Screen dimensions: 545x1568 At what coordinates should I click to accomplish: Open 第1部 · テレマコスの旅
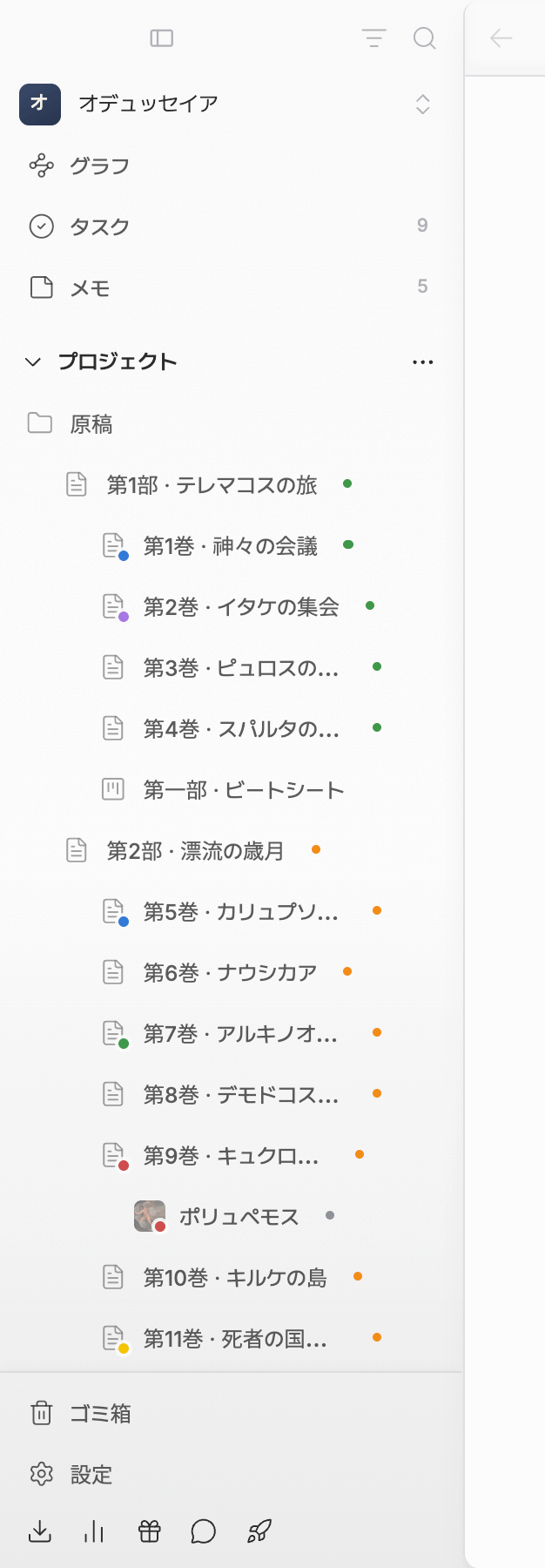(212, 485)
